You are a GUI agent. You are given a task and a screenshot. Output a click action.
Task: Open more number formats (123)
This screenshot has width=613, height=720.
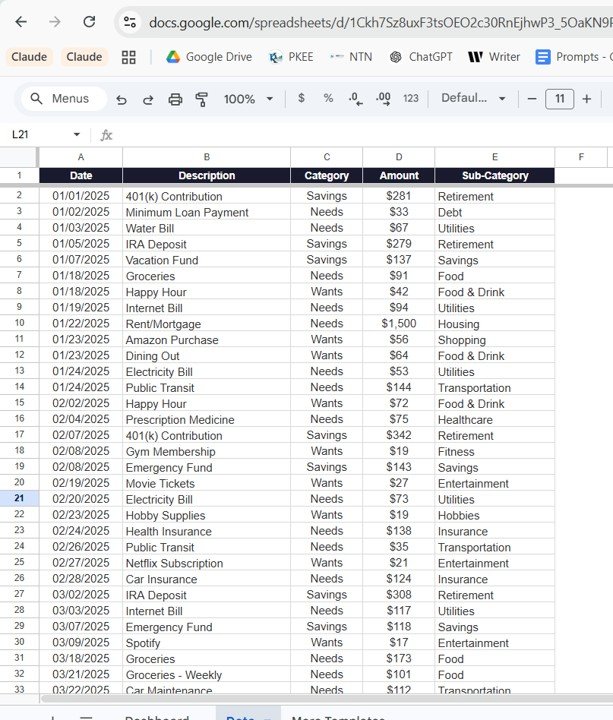(x=410, y=99)
